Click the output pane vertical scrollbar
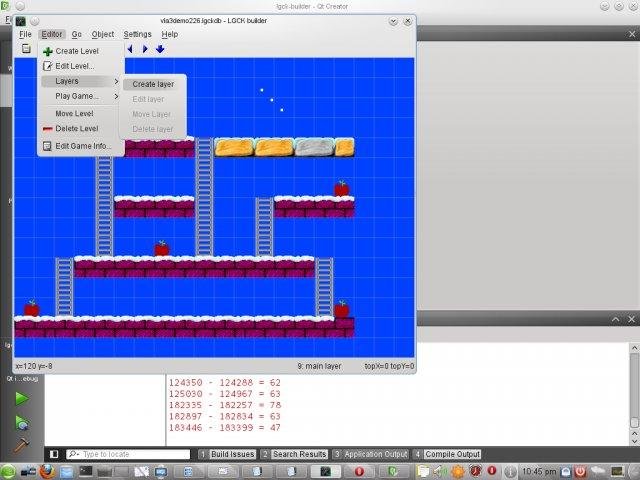 (634, 389)
